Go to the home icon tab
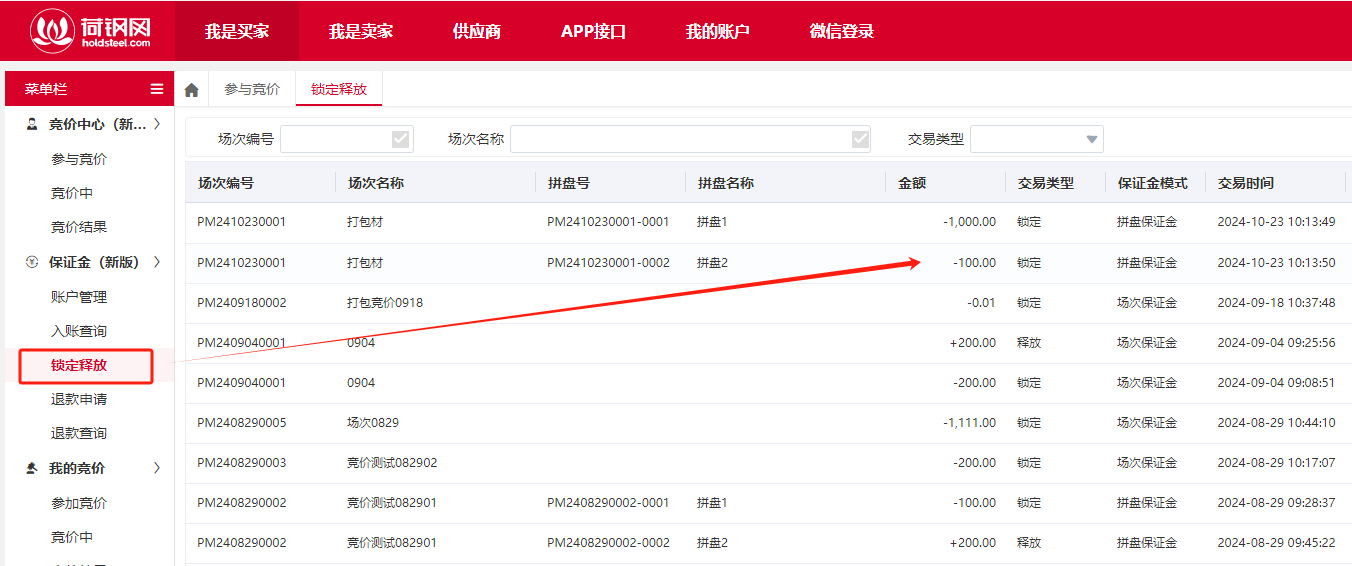The width and height of the screenshot is (1352, 566). point(192,89)
